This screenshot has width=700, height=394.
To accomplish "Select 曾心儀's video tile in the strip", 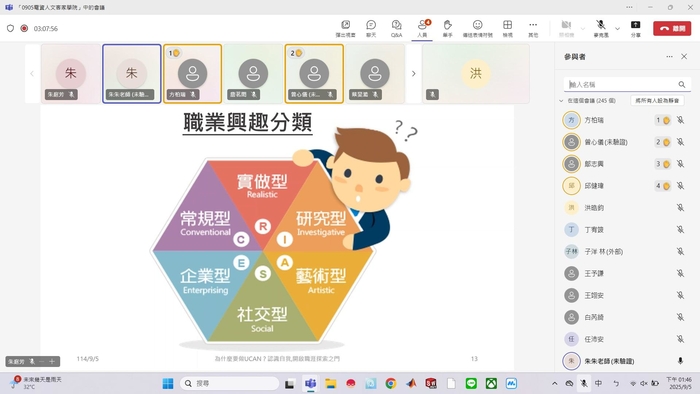I will point(314,74).
